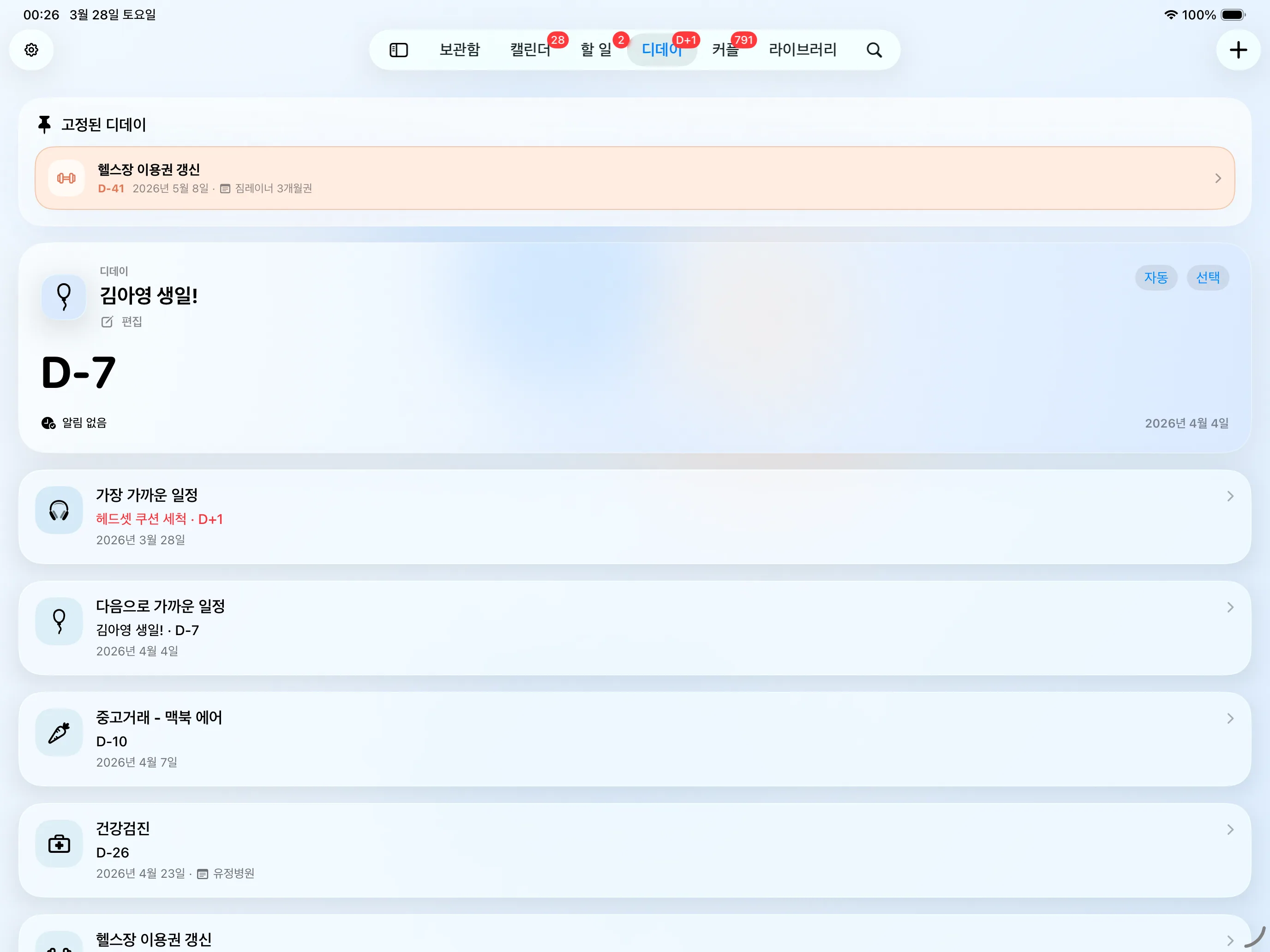Click the D-26 countdown text

113,853
